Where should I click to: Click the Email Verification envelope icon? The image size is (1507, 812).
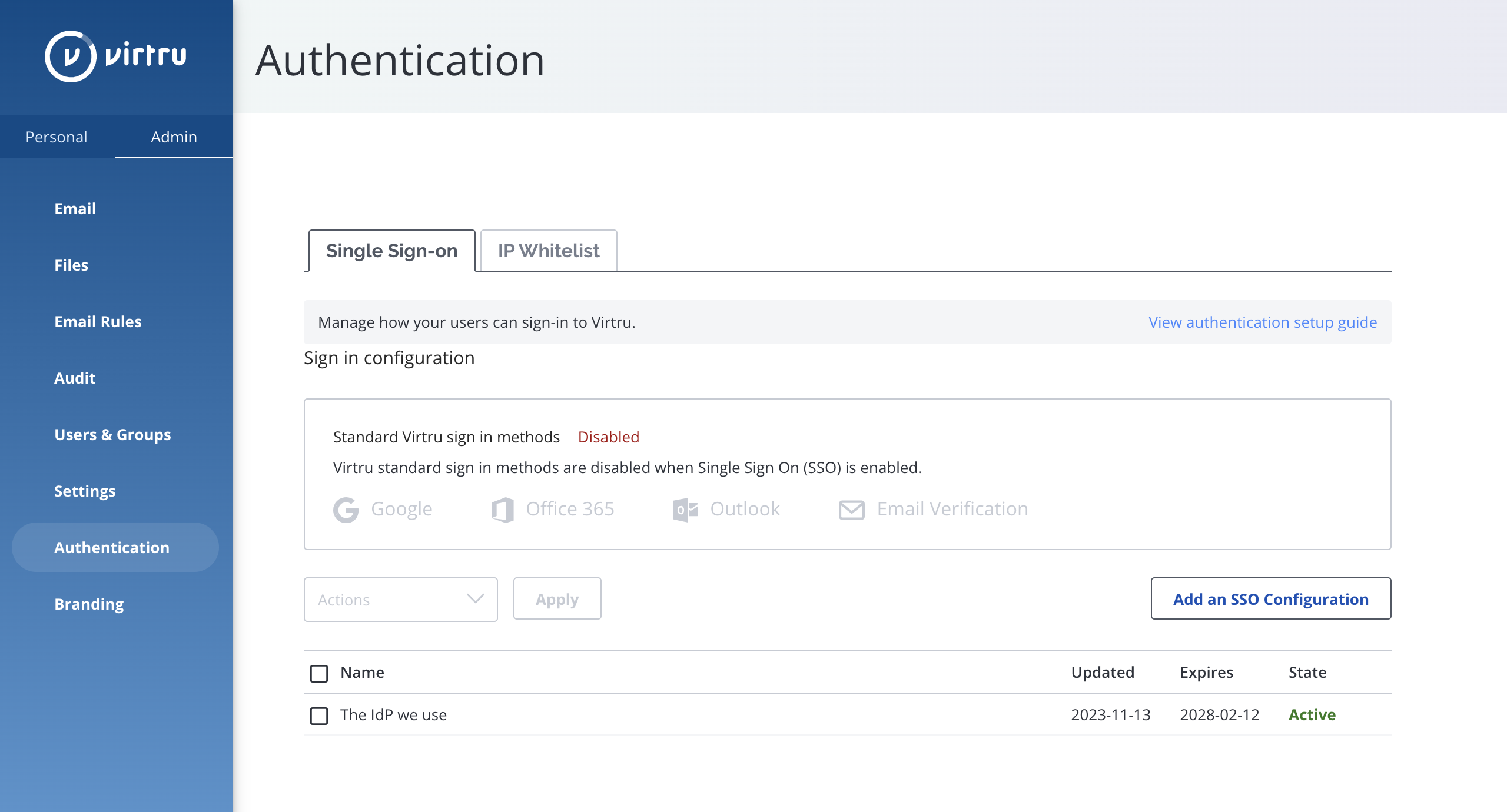(852, 510)
